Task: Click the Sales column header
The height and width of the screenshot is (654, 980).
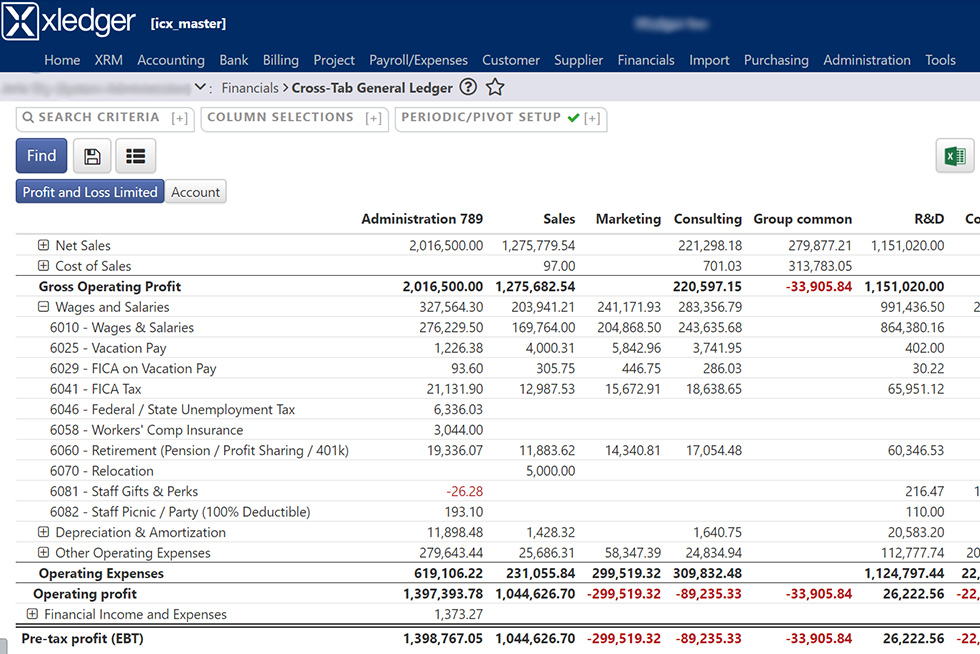Action: (x=559, y=219)
